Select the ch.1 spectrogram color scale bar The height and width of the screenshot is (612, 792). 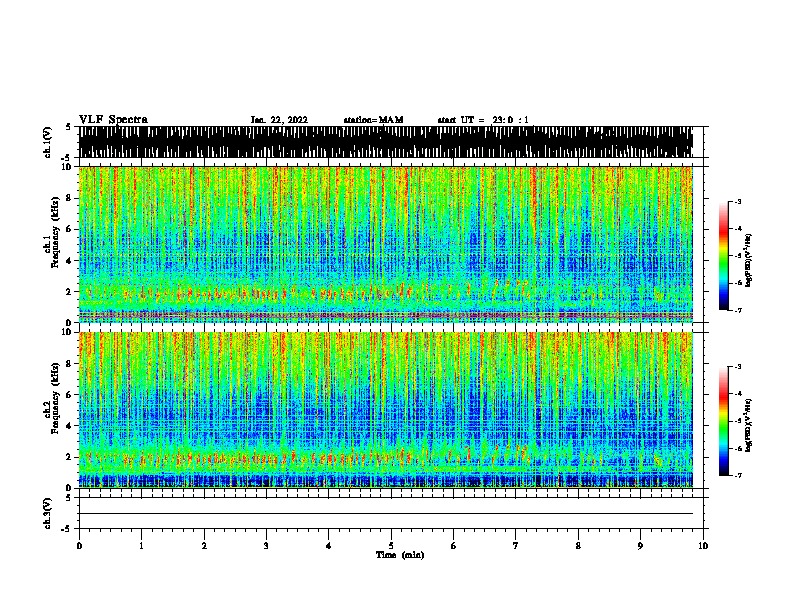724,256
